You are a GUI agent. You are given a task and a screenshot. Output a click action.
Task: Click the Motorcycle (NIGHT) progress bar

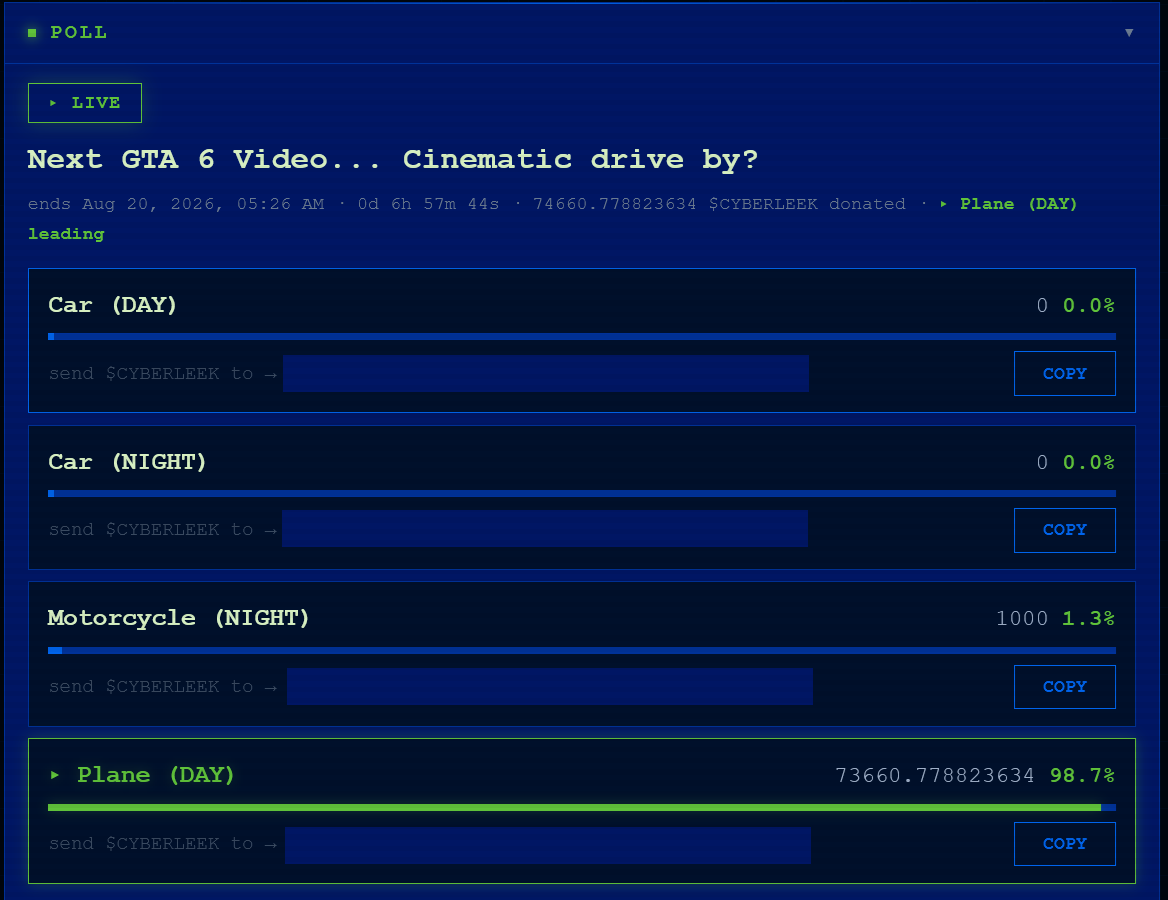point(582,650)
